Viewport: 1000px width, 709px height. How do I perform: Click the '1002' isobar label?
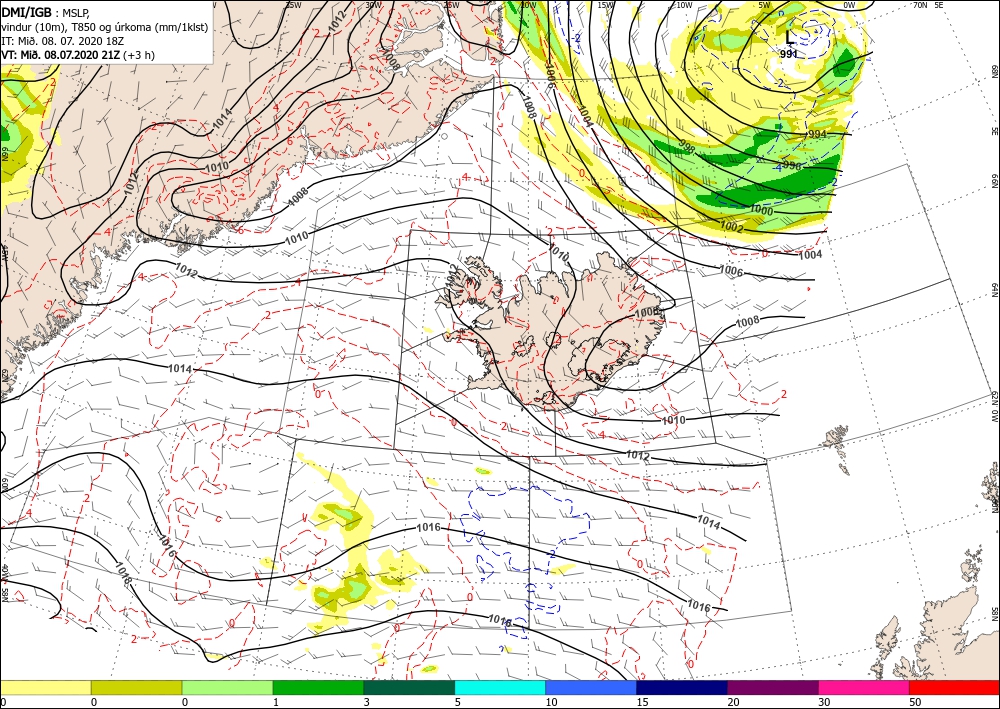tap(731, 226)
